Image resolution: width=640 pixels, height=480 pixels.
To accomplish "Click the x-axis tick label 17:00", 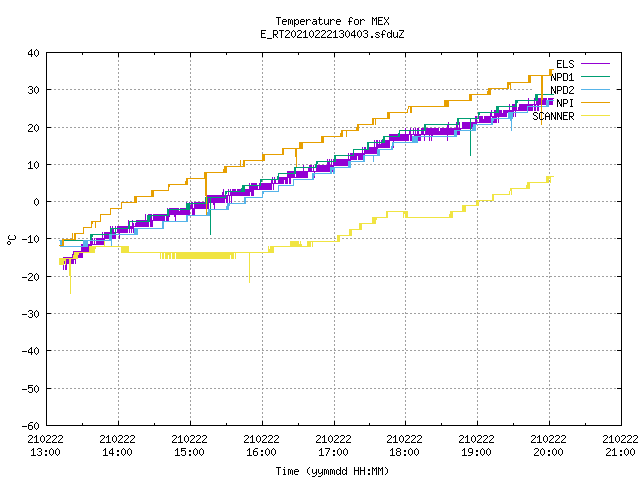I will coord(333,452).
